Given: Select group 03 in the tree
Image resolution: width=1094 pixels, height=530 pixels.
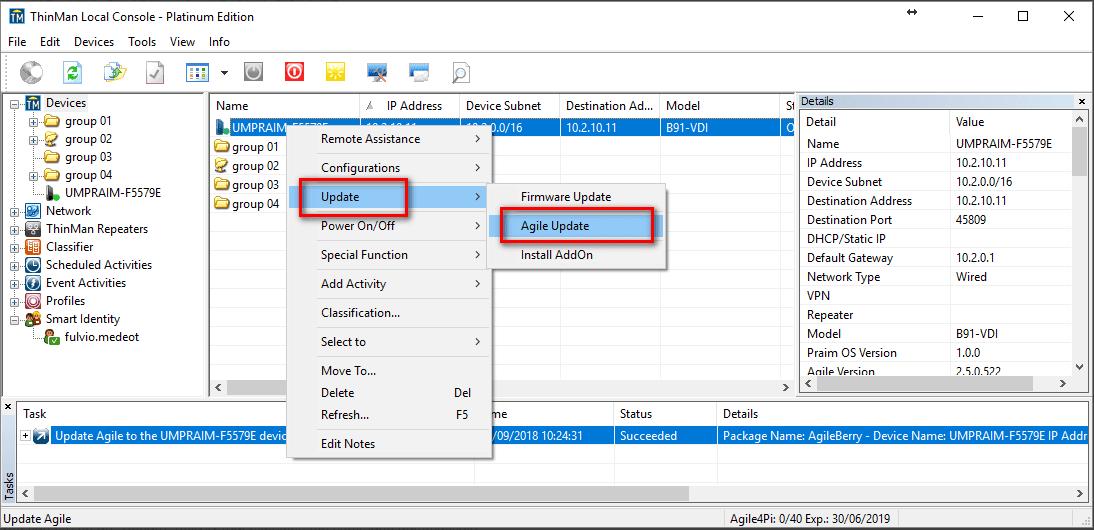Looking at the screenshot, I should [x=88, y=157].
